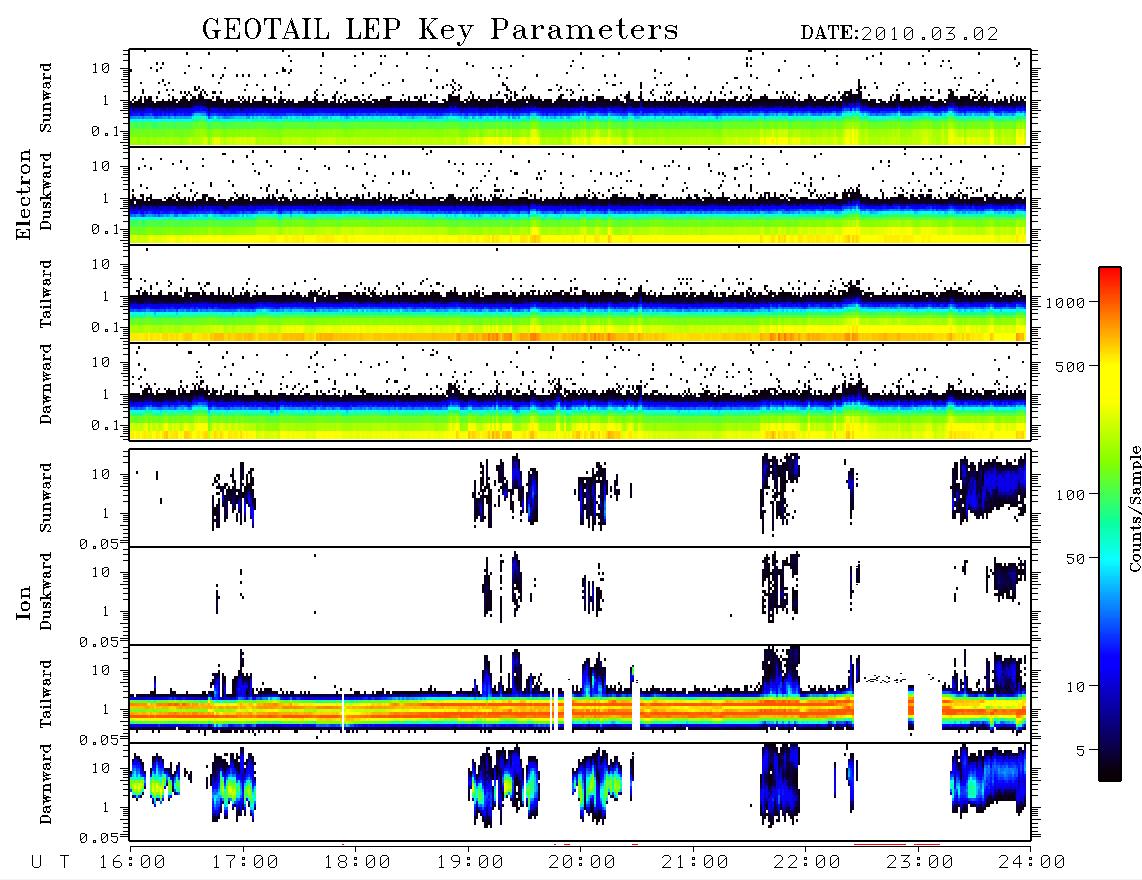Click the "1000" color bar tick label
The height and width of the screenshot is (880, 1142).
click(1066, 303)
